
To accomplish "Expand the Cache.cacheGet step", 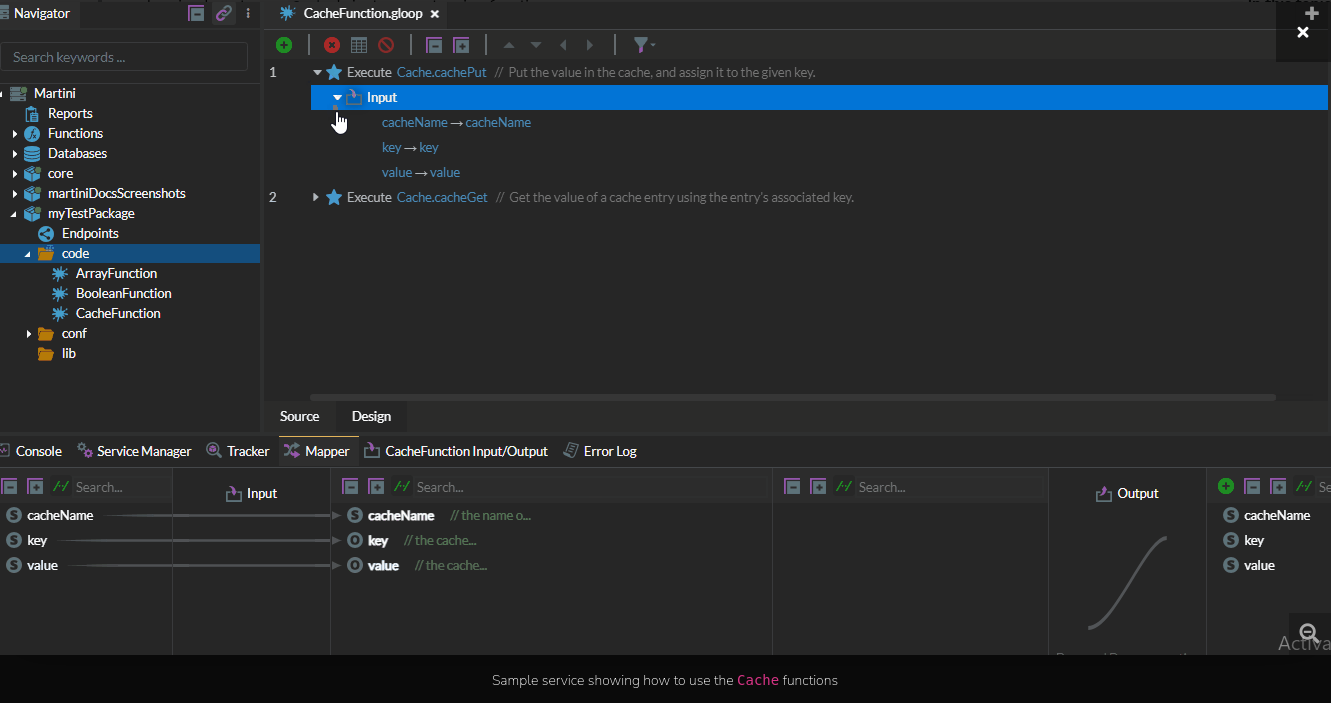I will click(316, 197).
